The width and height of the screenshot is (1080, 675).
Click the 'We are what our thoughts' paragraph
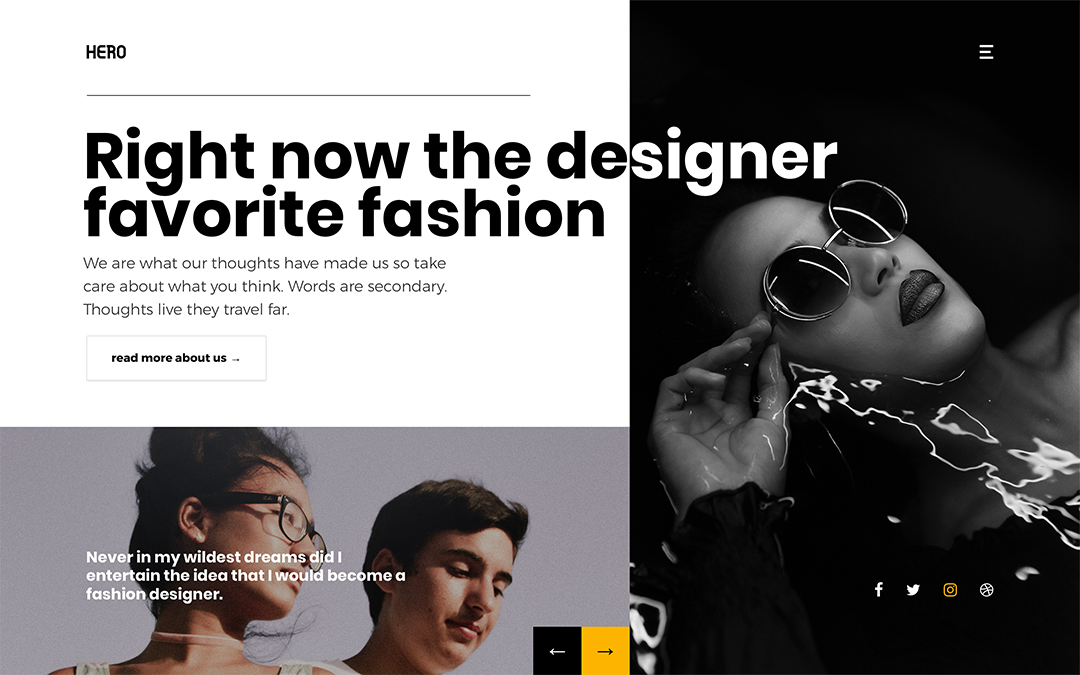click(265, 286)
